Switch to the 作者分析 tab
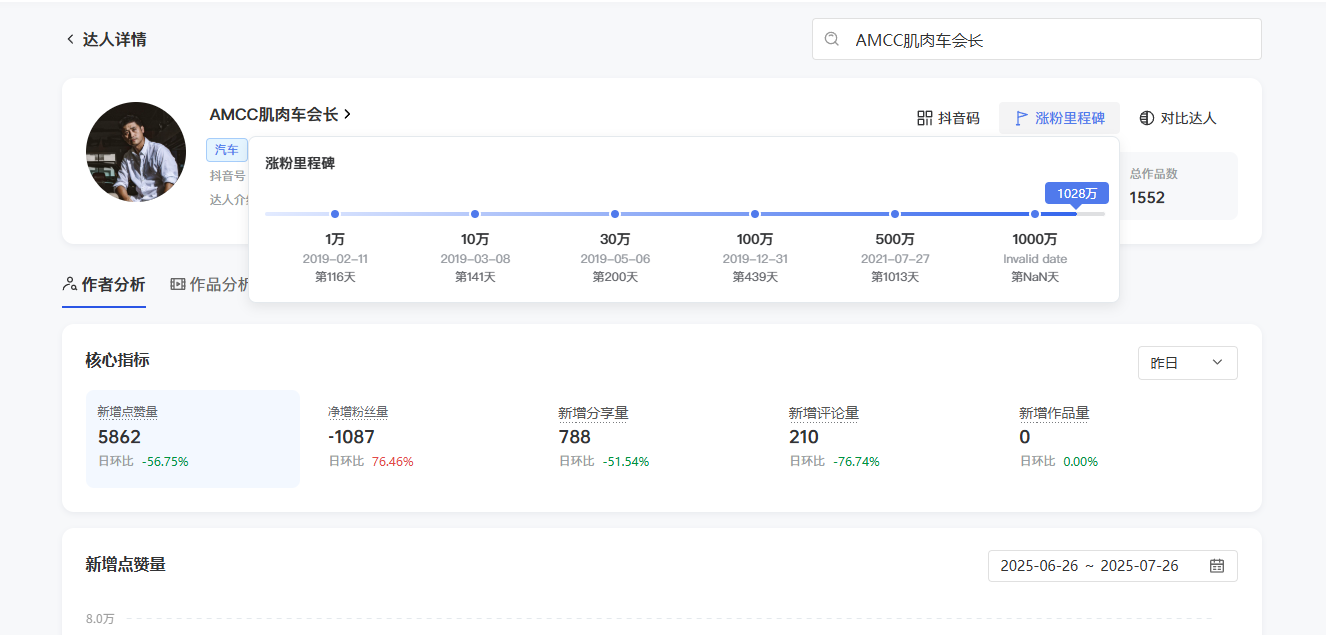This screenshot has height=635, width=1326. click(104, 284)
